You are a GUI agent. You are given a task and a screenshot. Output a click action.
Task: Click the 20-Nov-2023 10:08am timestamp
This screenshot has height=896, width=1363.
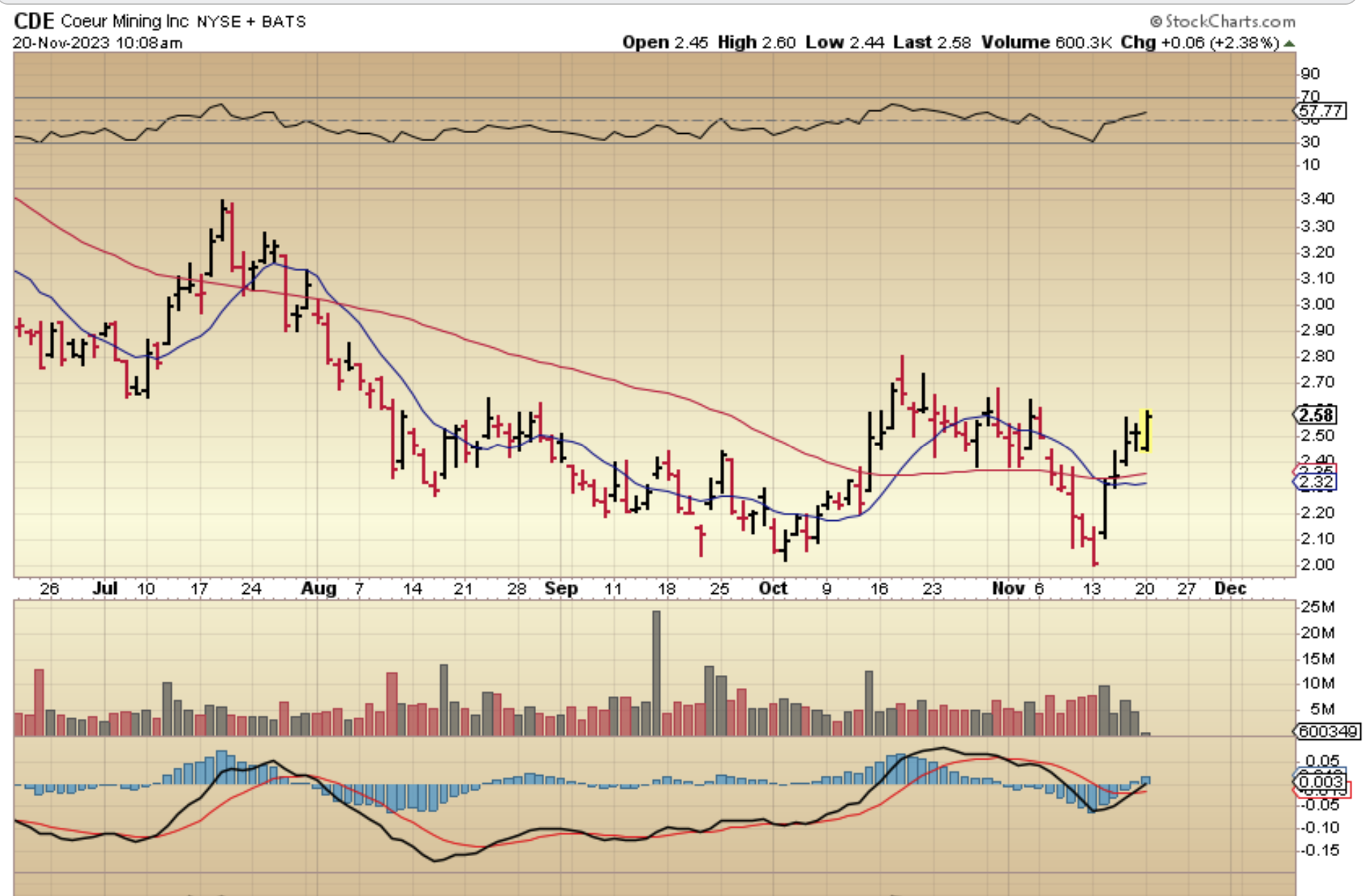(x=97, y=43)
